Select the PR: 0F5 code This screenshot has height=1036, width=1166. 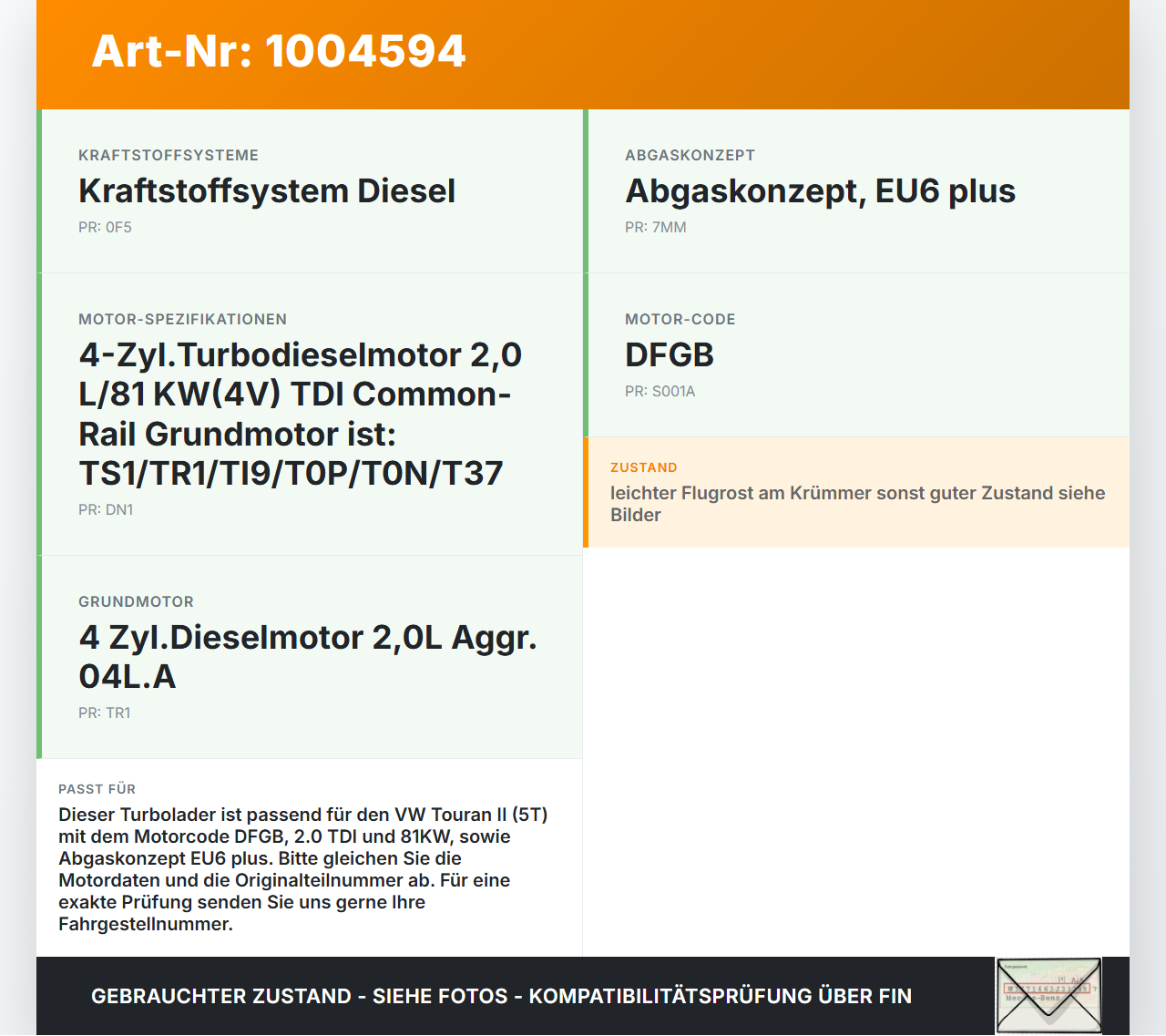tap(105, 227)
